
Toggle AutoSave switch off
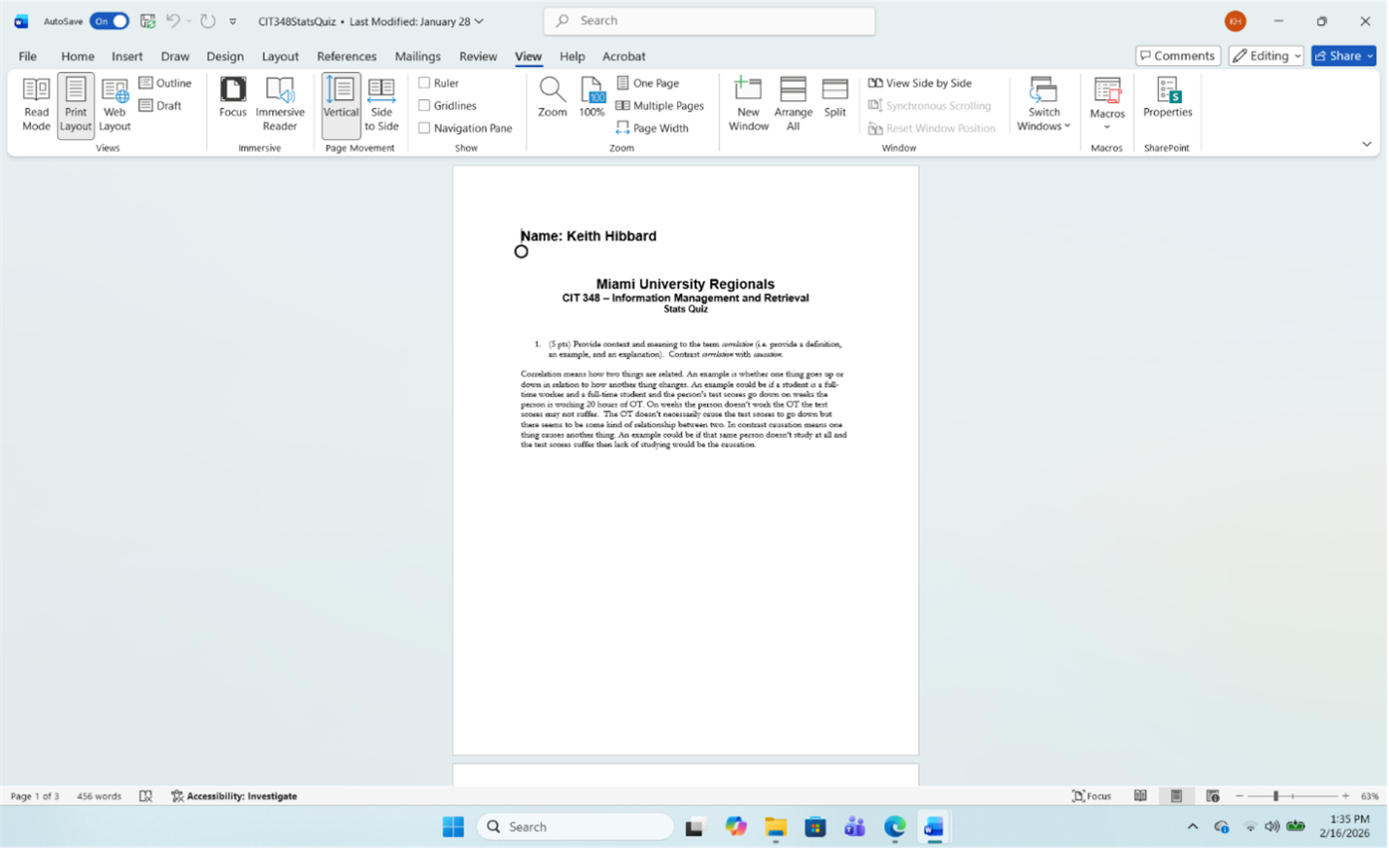110,21
